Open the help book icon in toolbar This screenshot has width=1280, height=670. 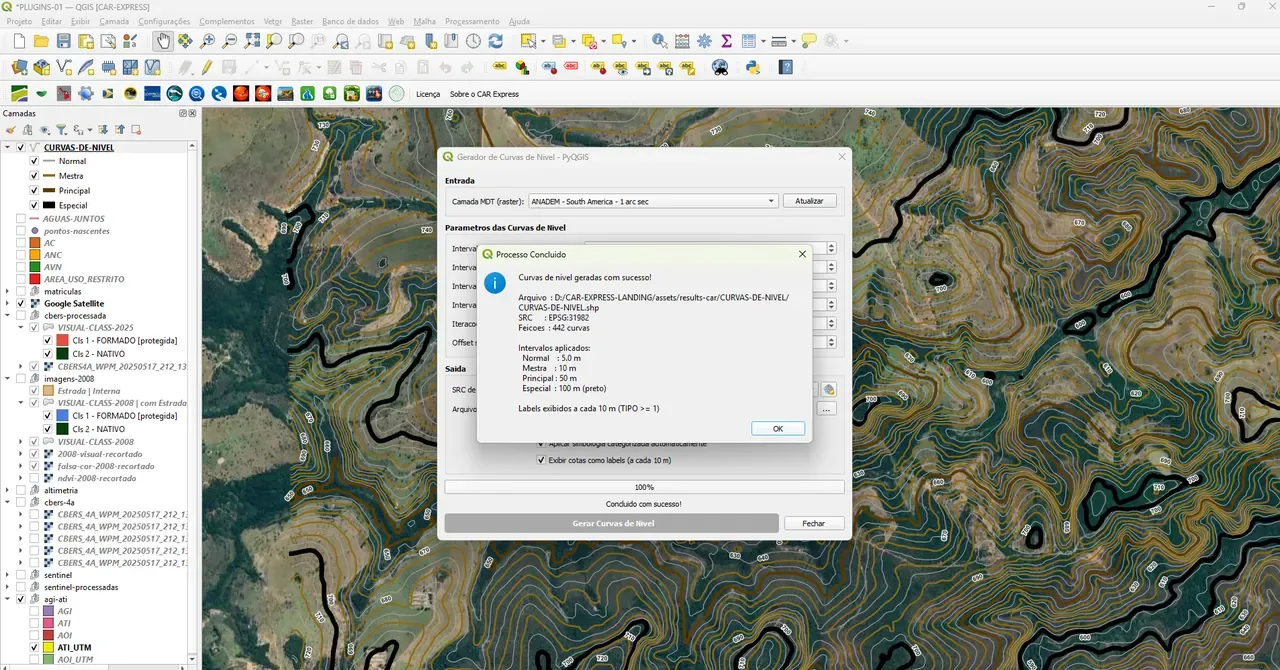[787, 67]
